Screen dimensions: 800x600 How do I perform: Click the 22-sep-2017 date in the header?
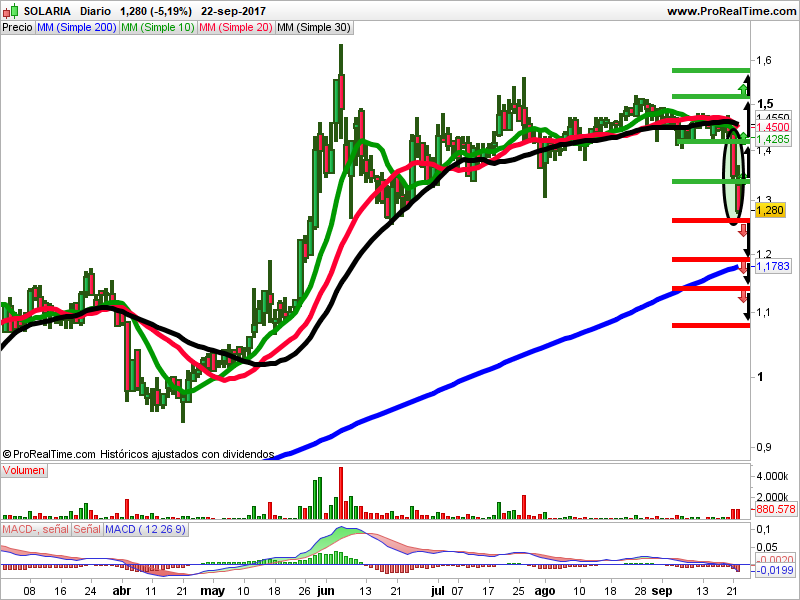click(233, 11)
